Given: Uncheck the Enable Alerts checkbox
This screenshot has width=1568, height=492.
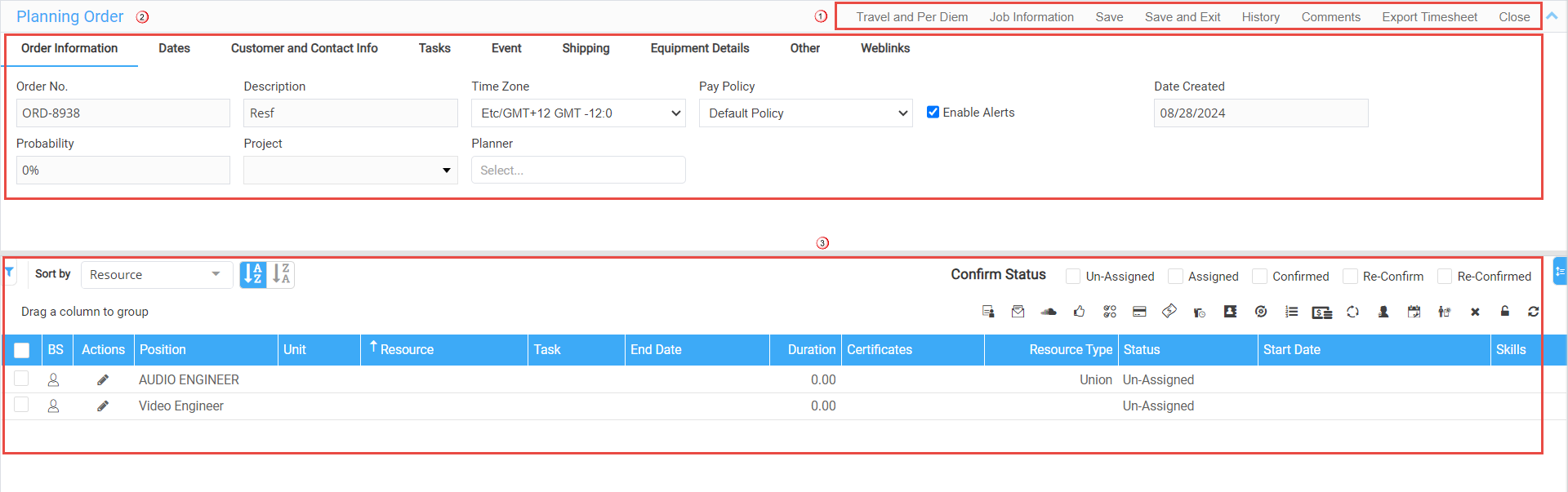Looking at the screenshot, I should (933, 113).
